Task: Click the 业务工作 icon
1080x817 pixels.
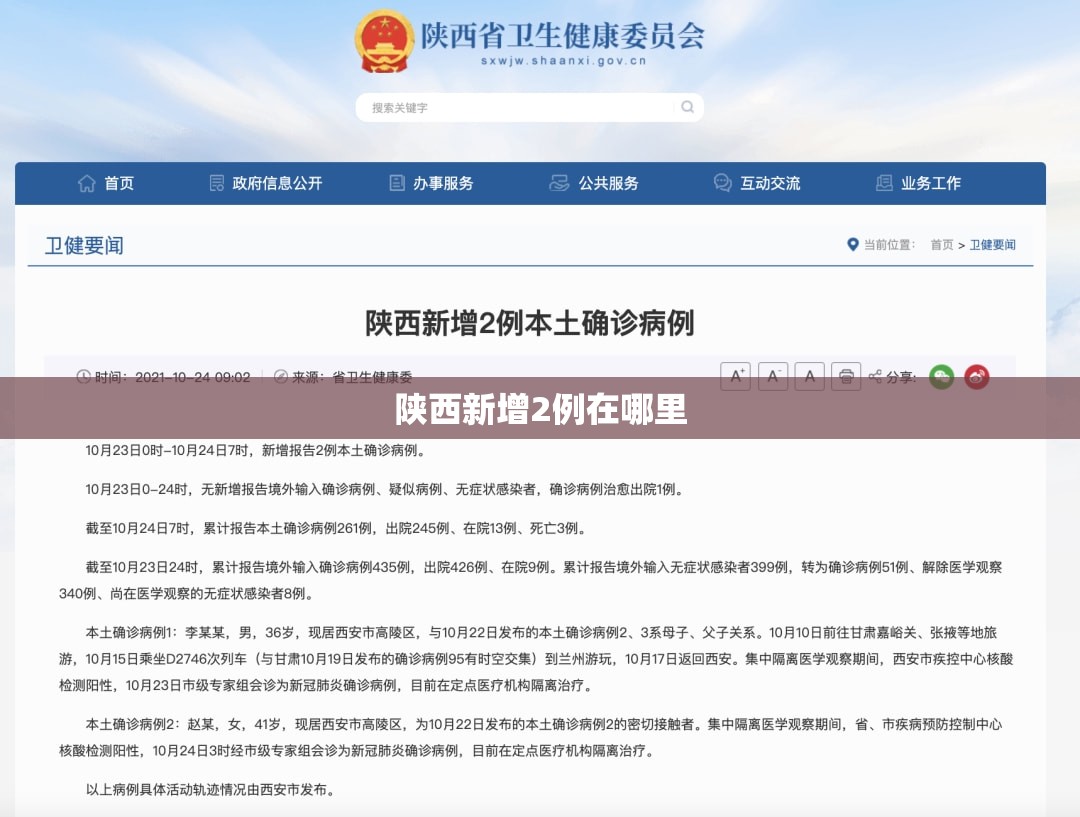Action: [x=884, y=183]
